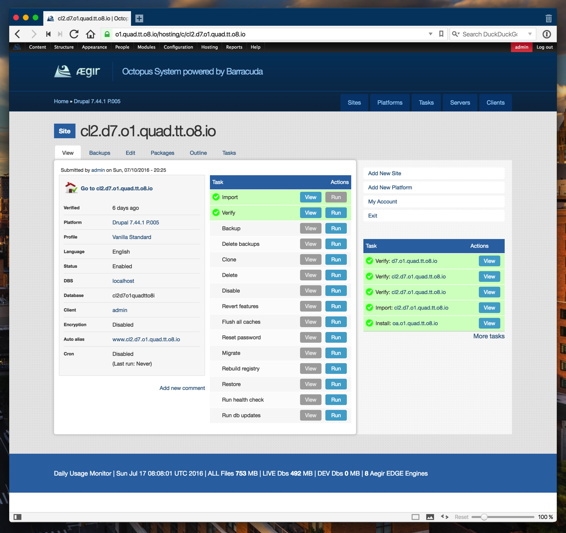View the Verify task log in the site task list
566x533 pixels.
(310, 213)
